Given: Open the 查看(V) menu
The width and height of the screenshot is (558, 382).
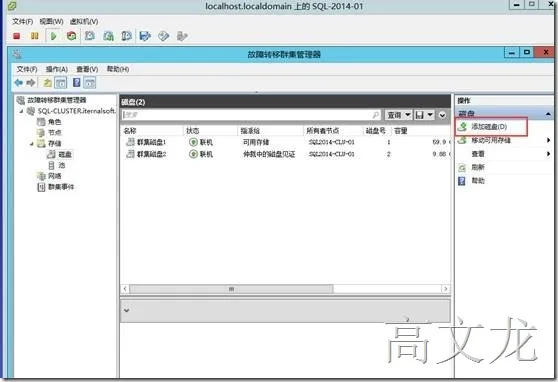Looking at the screenshot, I should click(87, 69).
